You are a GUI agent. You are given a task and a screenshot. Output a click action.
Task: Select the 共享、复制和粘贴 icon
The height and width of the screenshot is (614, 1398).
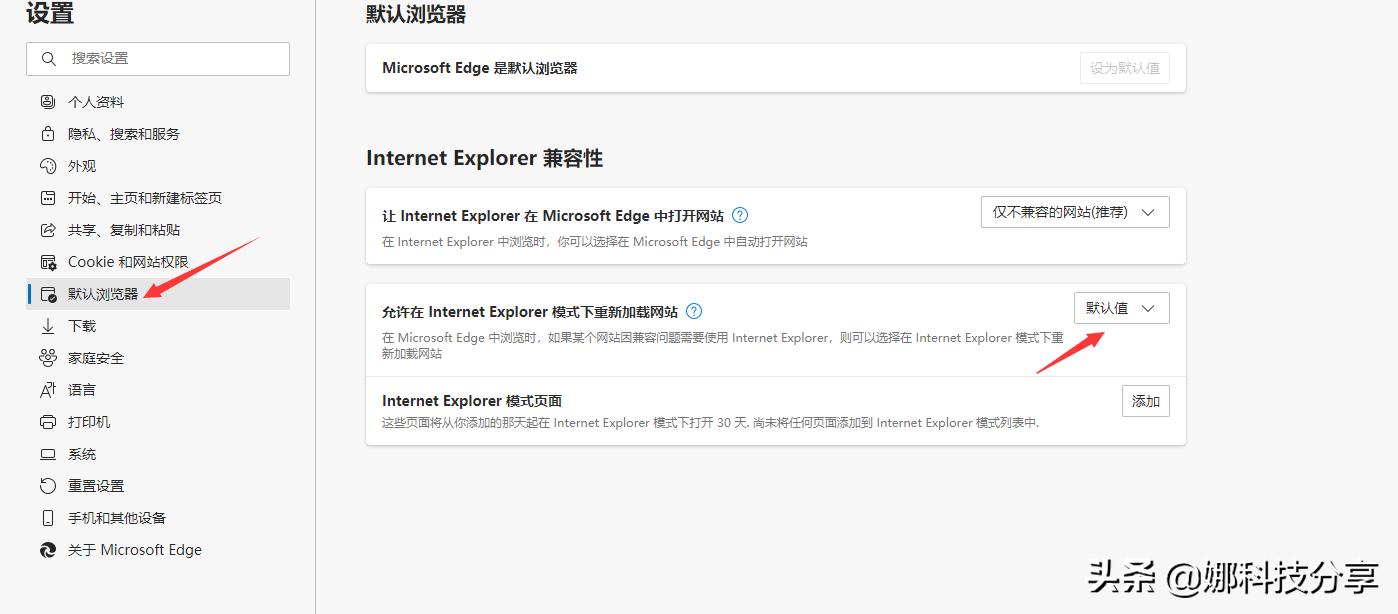click(47, 229)
